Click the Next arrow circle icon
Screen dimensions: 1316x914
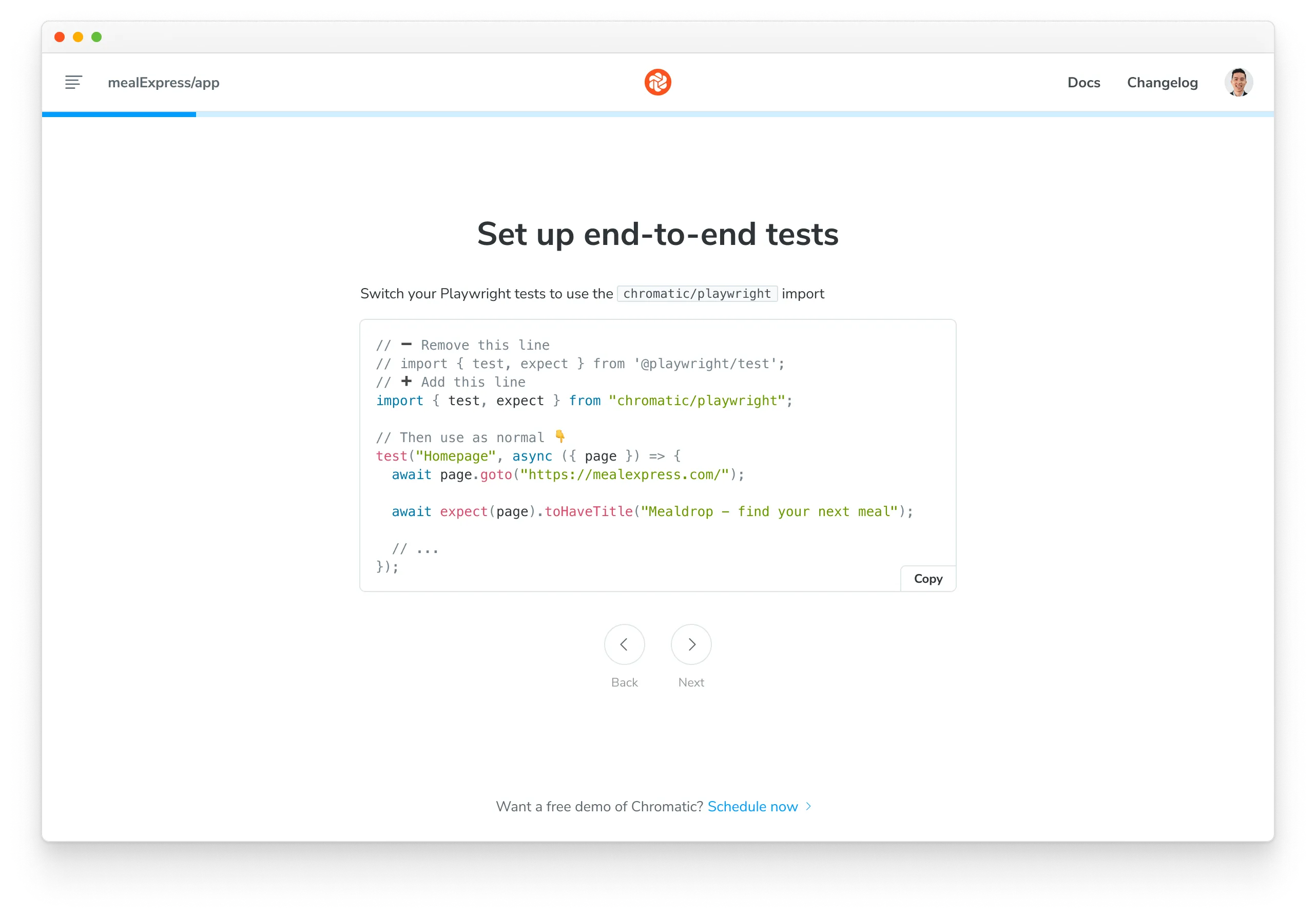coord(691,644)
